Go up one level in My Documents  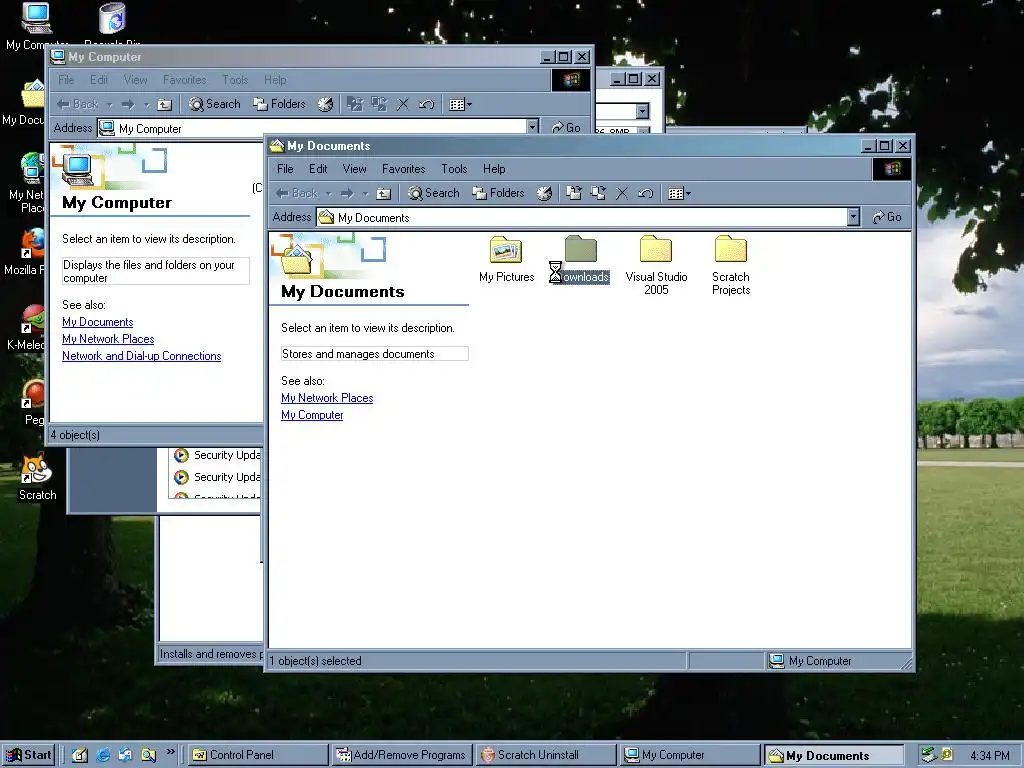(x=384, y=193)
